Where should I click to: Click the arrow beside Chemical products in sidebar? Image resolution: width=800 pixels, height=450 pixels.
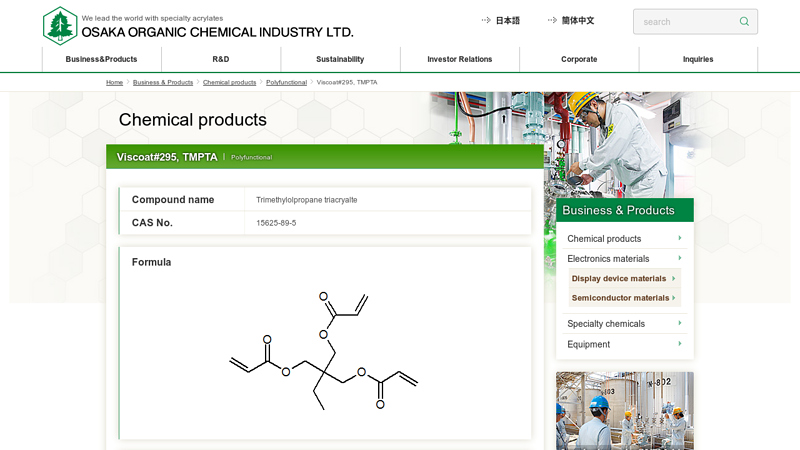680,238
